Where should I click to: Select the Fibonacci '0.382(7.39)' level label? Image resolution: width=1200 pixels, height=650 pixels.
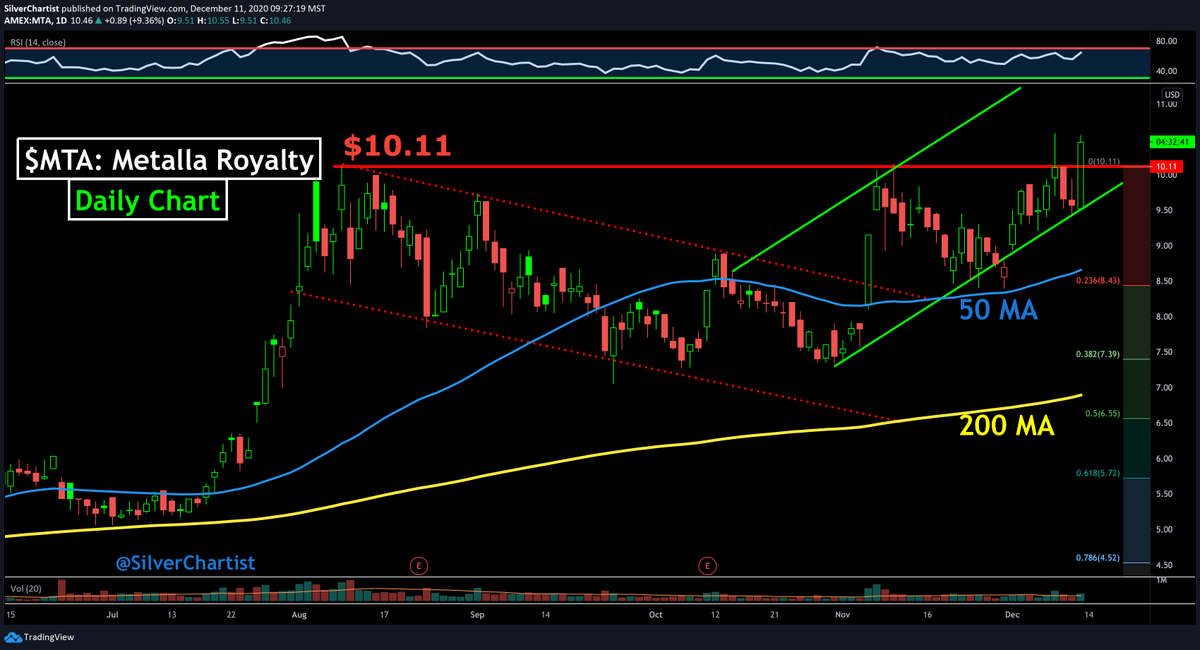pos(1098,354)
